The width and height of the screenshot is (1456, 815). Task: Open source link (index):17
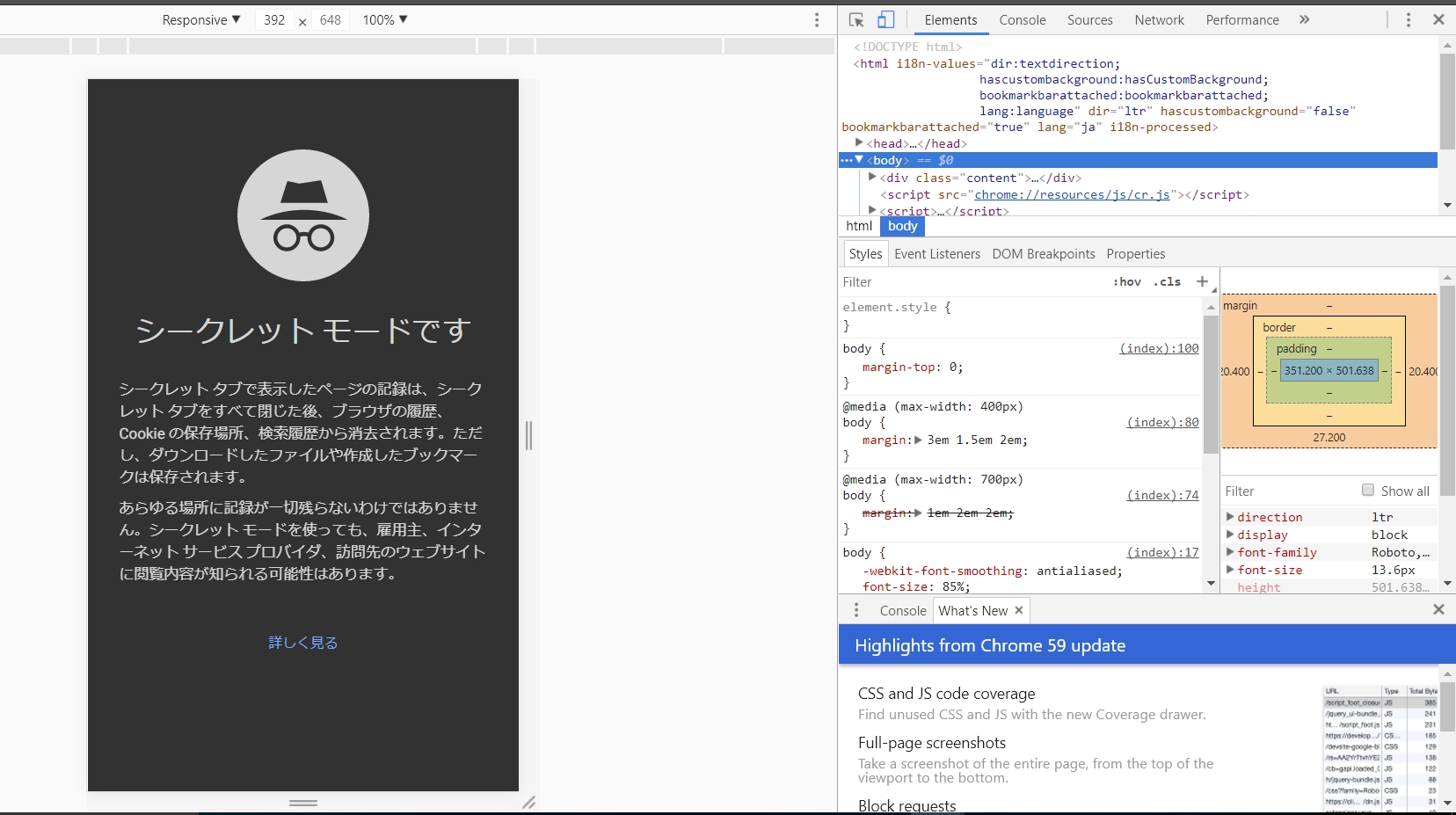pyautogui.click(x=1162, y=552)
